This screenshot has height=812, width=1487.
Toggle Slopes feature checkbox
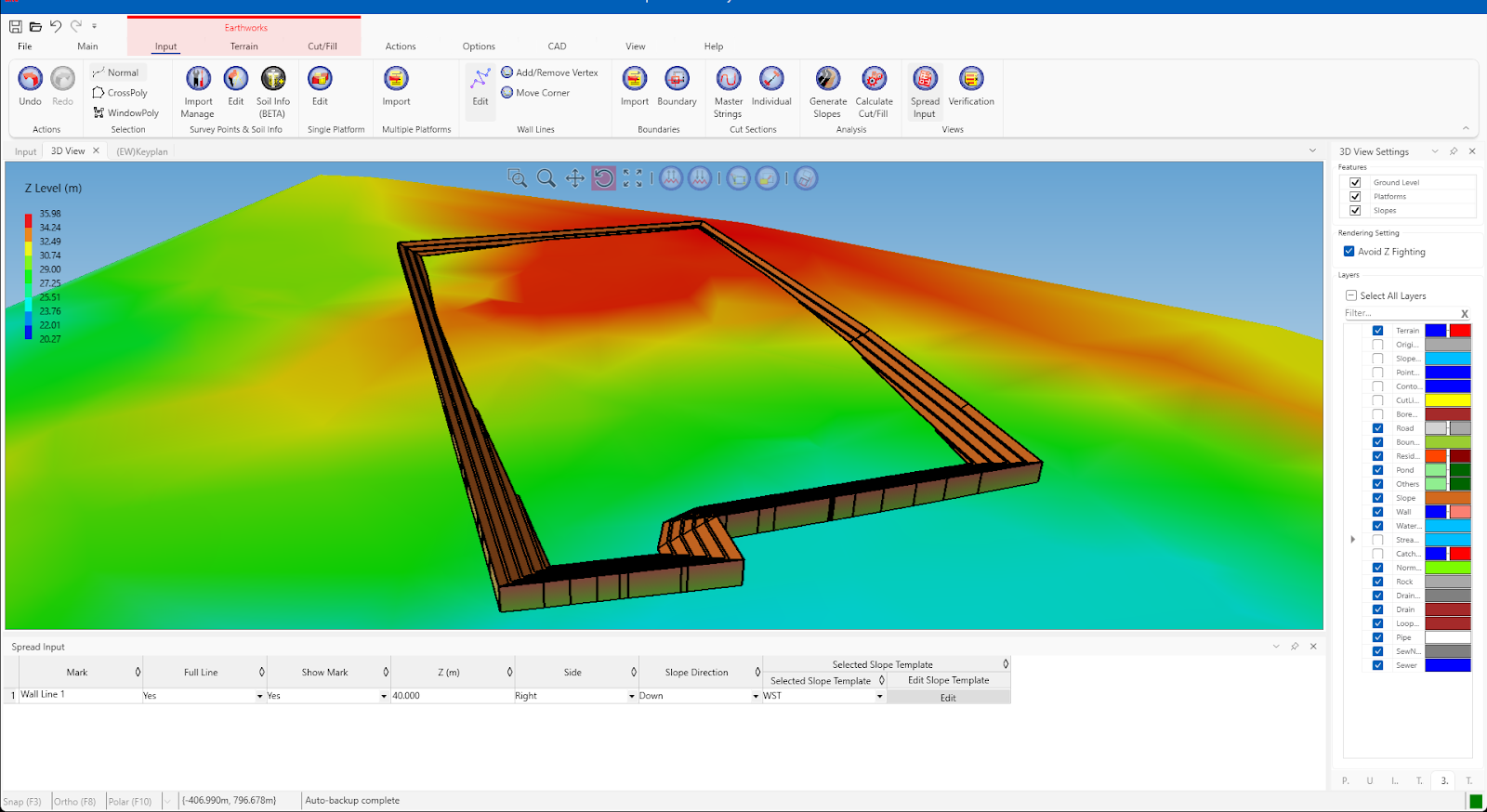click(1355, 211)
